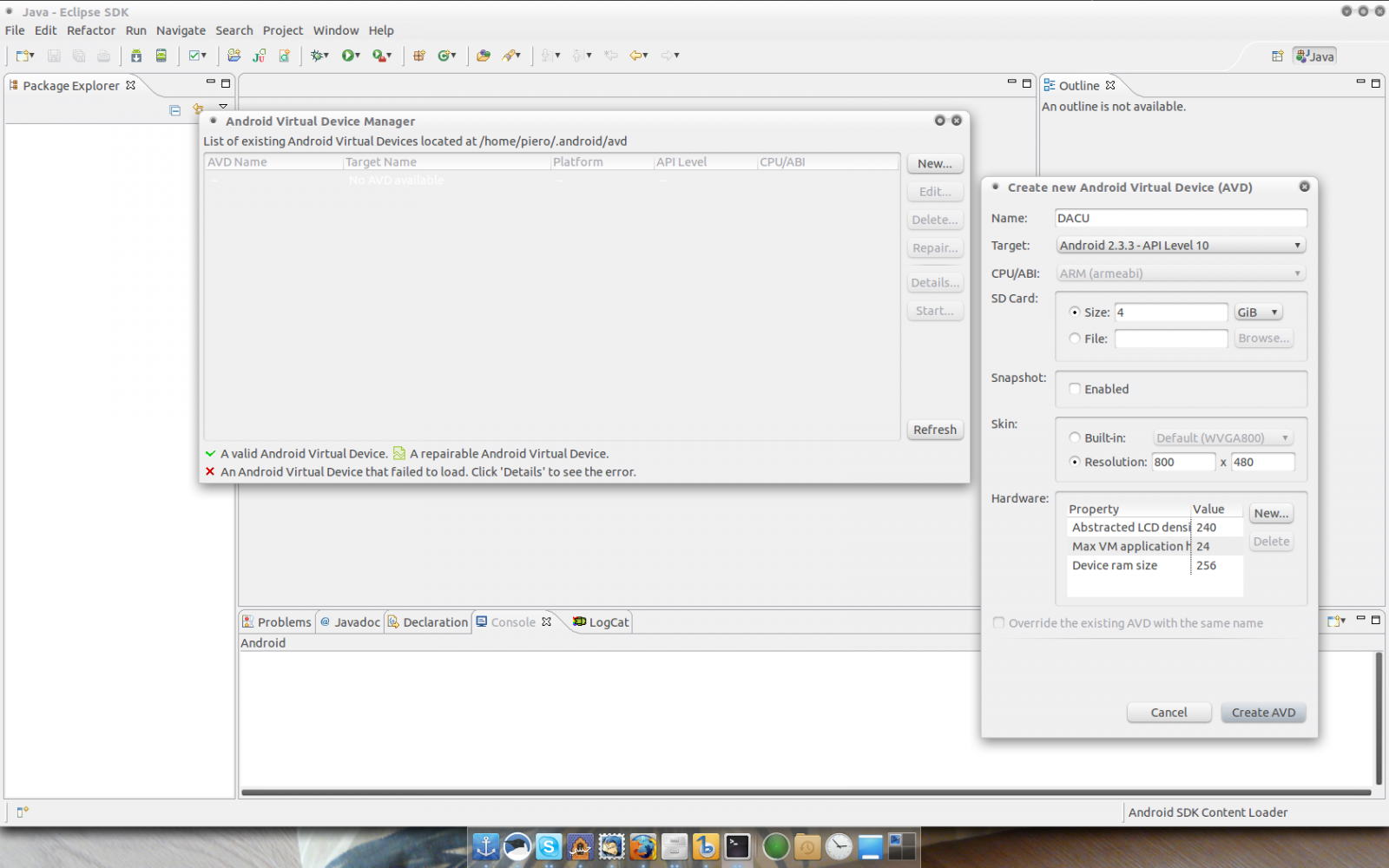
Task: Click the Resolution width field showing 800
Action: tap(1182, 462)
